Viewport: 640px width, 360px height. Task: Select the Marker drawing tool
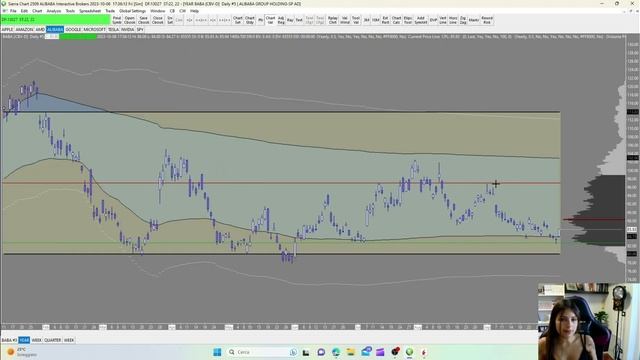(474, 20)
